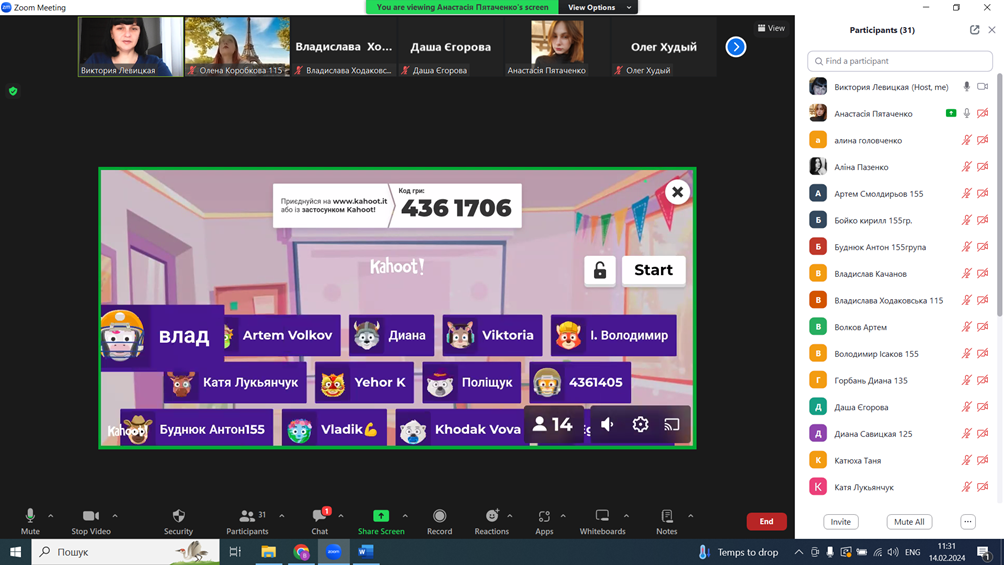The height and width of the screenshot is (565, 1004).
Task: Open the Security shield menu
Action: click(x=178, y=521)
